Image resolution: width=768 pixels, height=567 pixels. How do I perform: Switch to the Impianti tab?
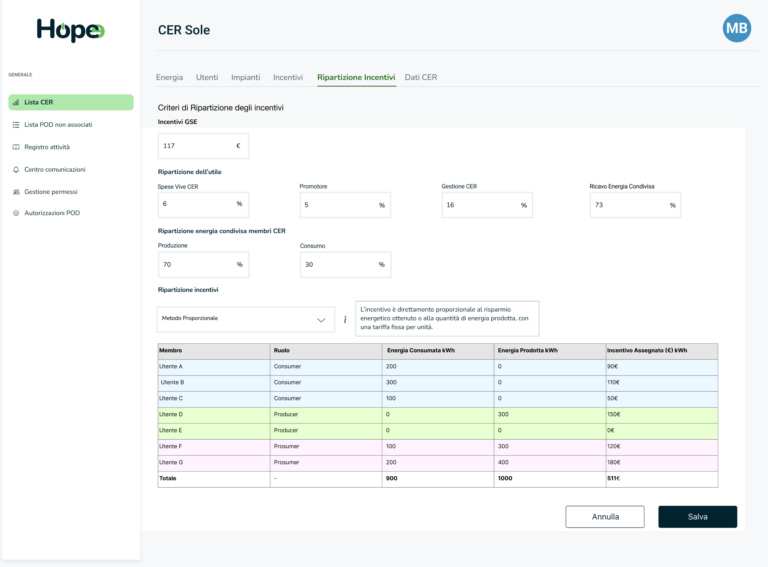[245, 77]
